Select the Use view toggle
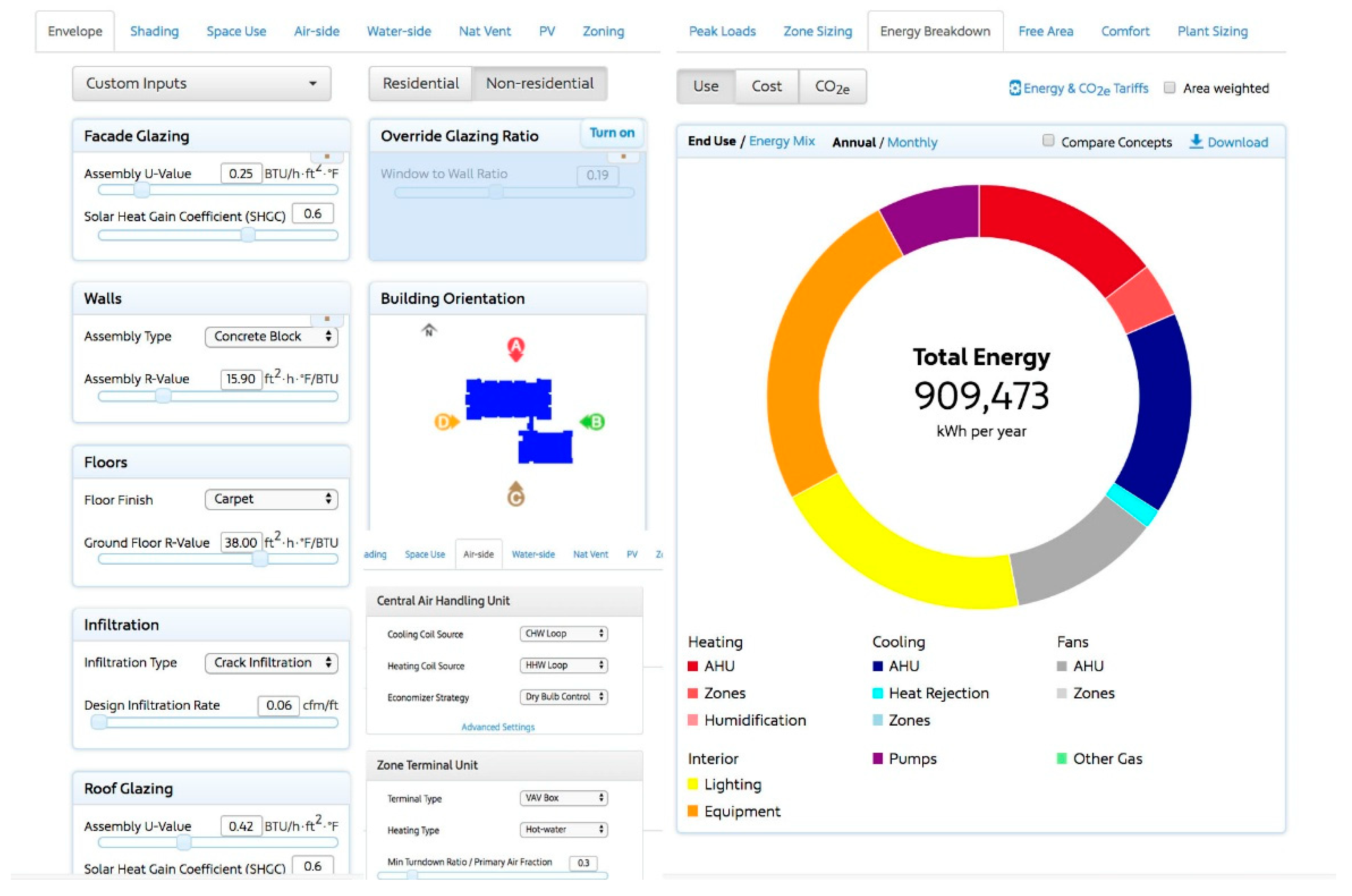Screen dimensions: 1352x896 pyautogui.click(x=706, y=86)
